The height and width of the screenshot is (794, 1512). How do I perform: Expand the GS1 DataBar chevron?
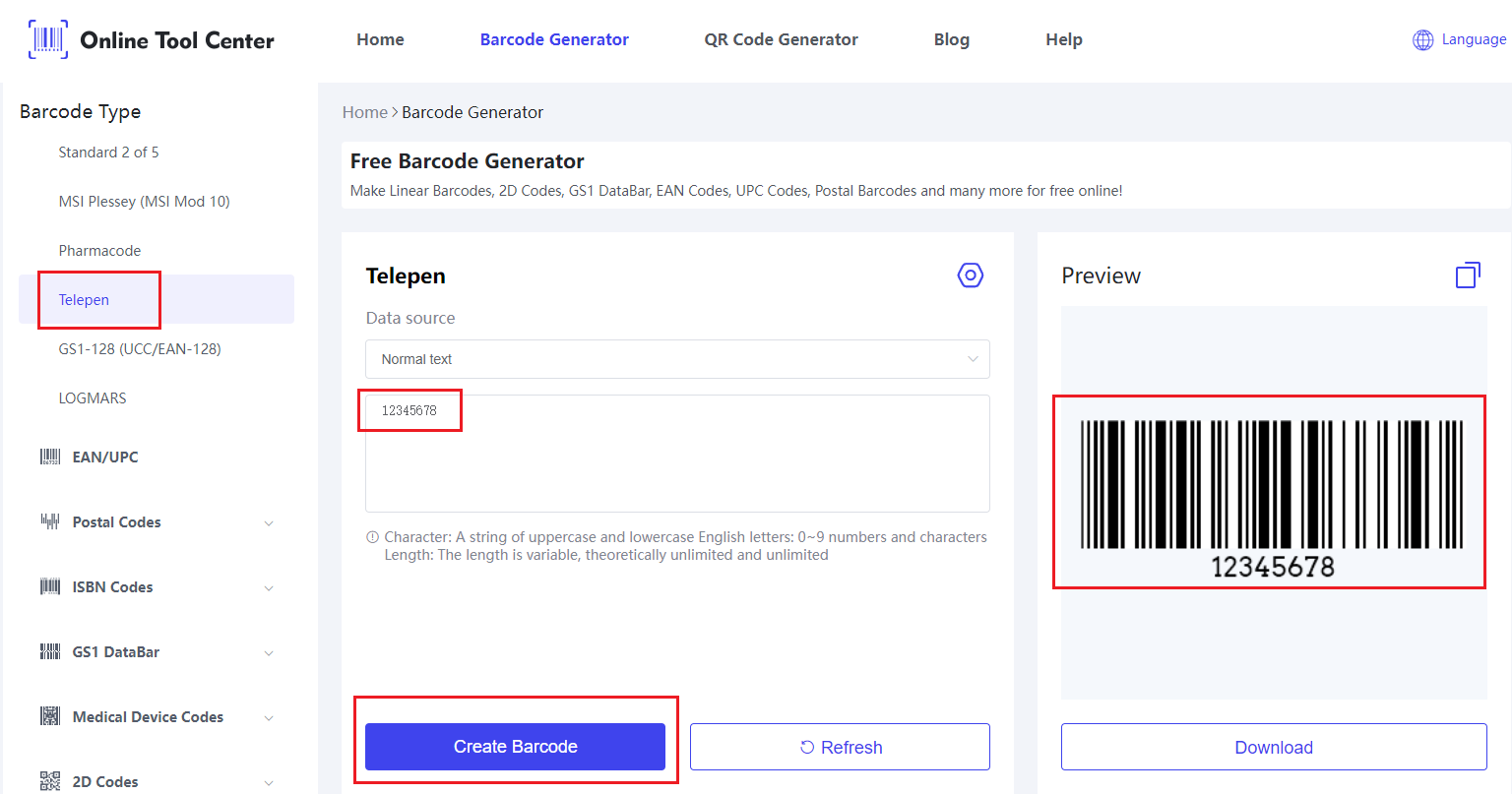coord(269,653)
